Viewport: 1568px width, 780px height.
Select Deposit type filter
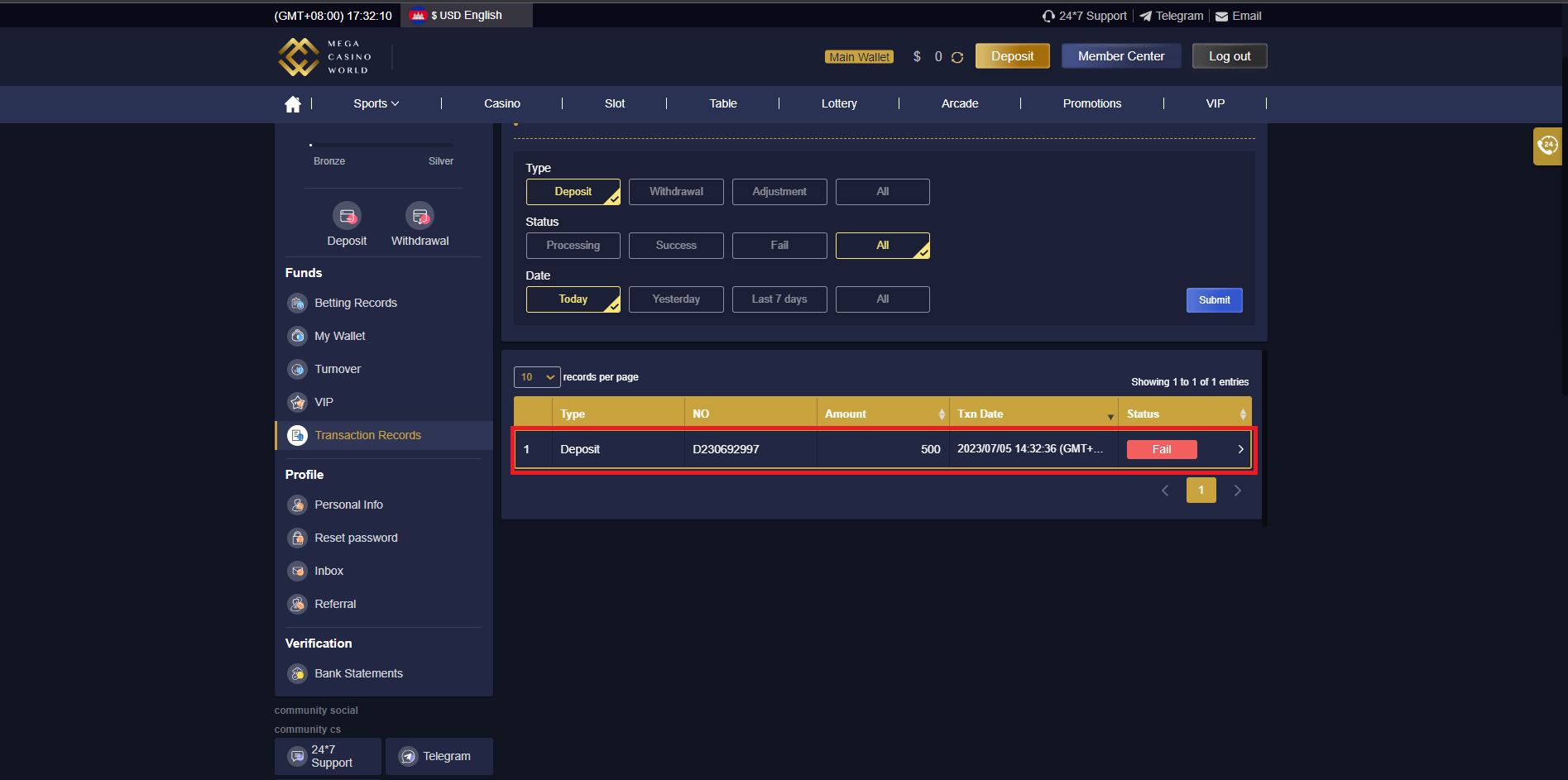(x=573, y=192)
